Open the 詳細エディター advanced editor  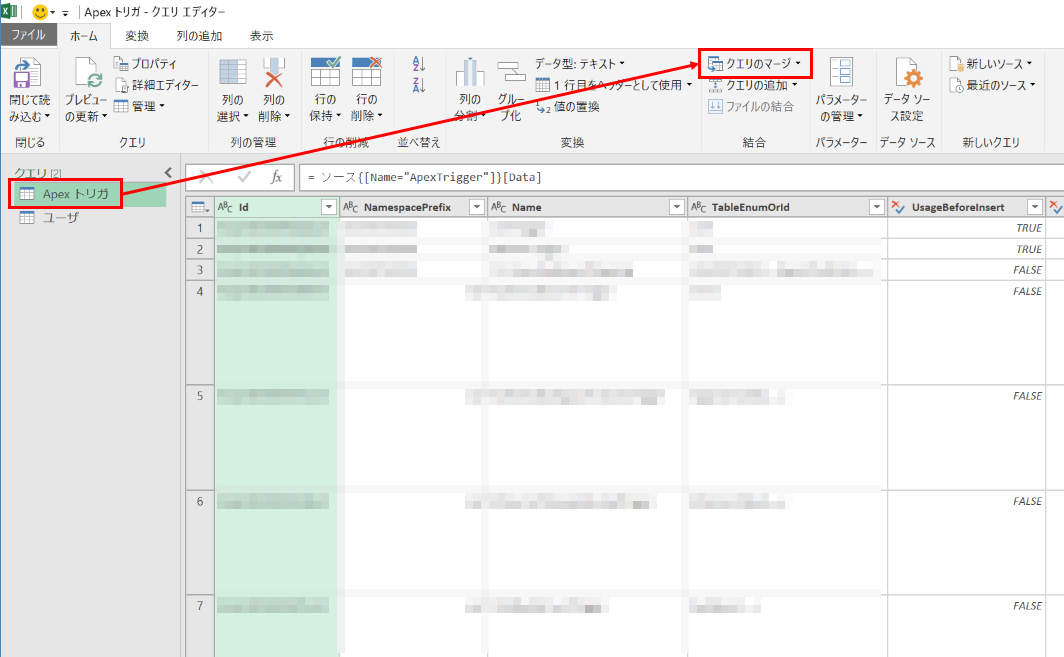click(157, 85)
